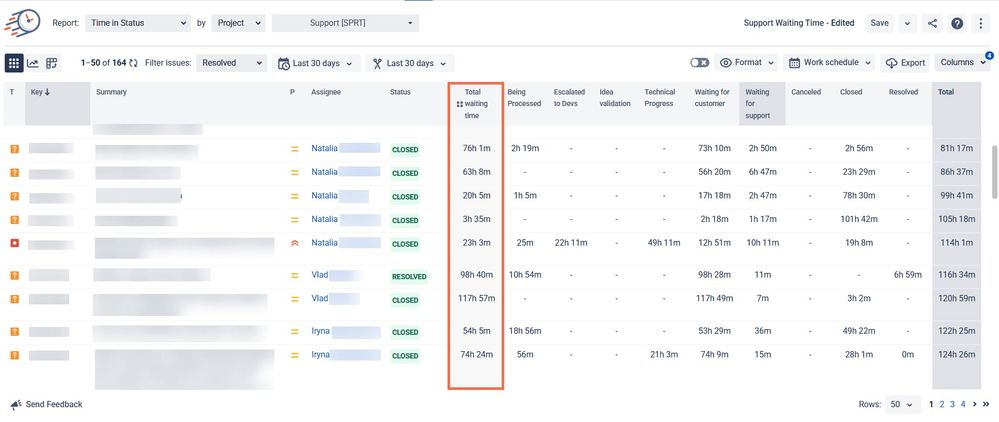Click the 22h 11m Escalated to Devs cell
The image size is (999, 422).
(x=571, y=243)
